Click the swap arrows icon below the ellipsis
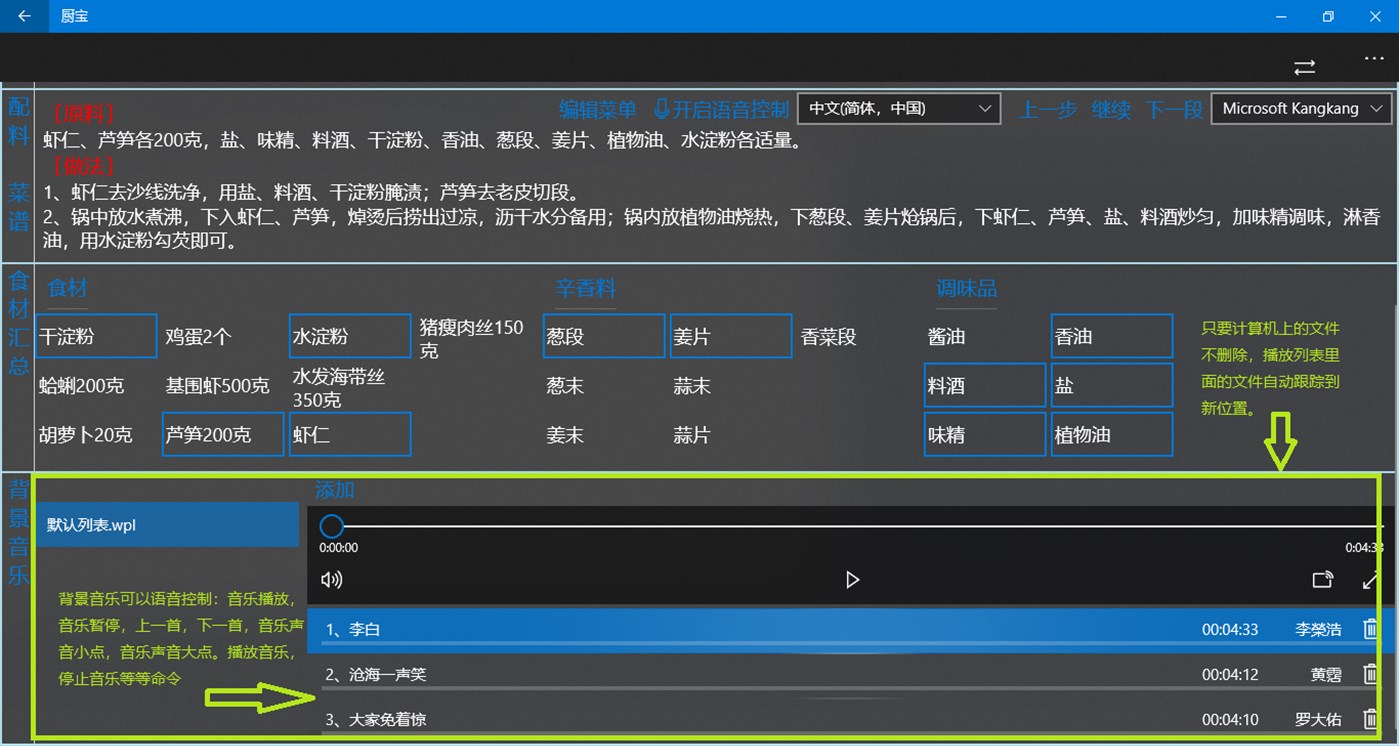Screen dimensions: 1399x746 pos(1304,68)
